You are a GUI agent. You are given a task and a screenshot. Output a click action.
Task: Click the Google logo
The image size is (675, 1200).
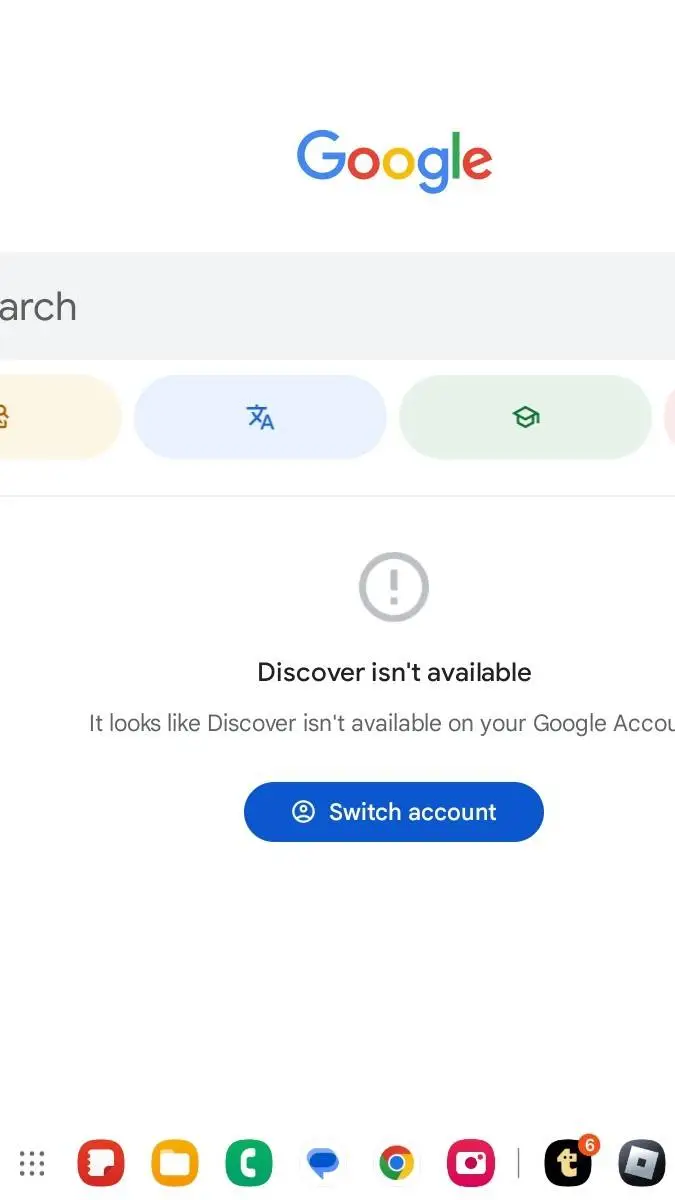tap(394, 160)
